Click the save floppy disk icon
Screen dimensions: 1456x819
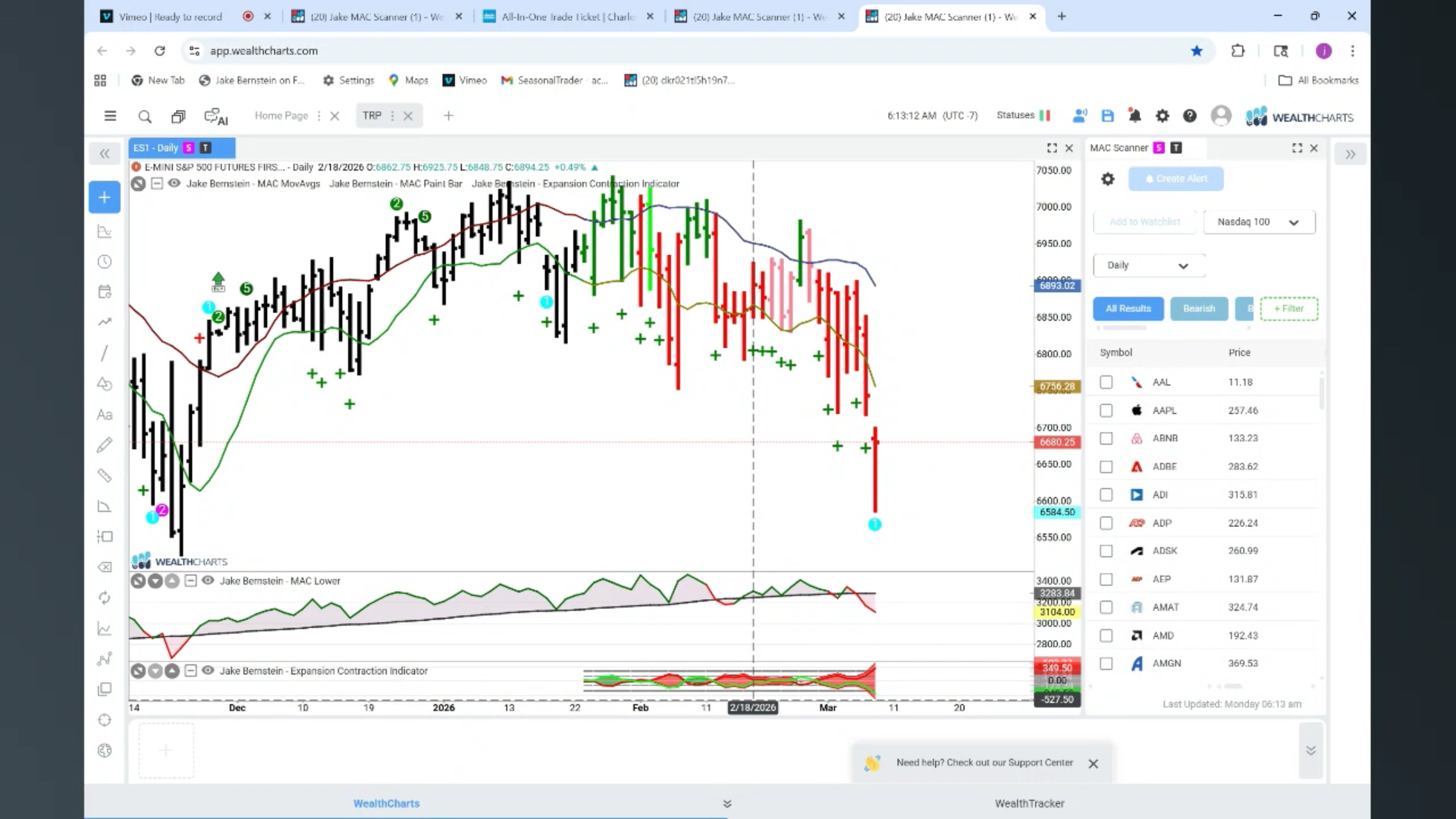1108,116
